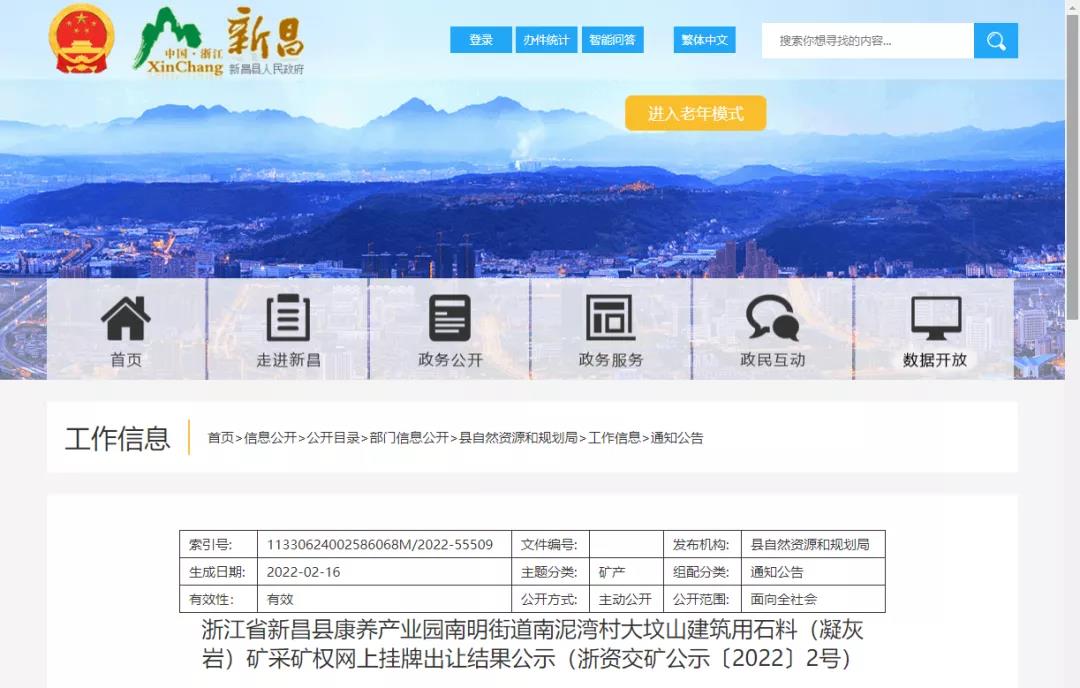This screenshot has width=1080, height=688.
Task: Toggle 进入老年模式 senior mode
Action: tap(695, 113)
